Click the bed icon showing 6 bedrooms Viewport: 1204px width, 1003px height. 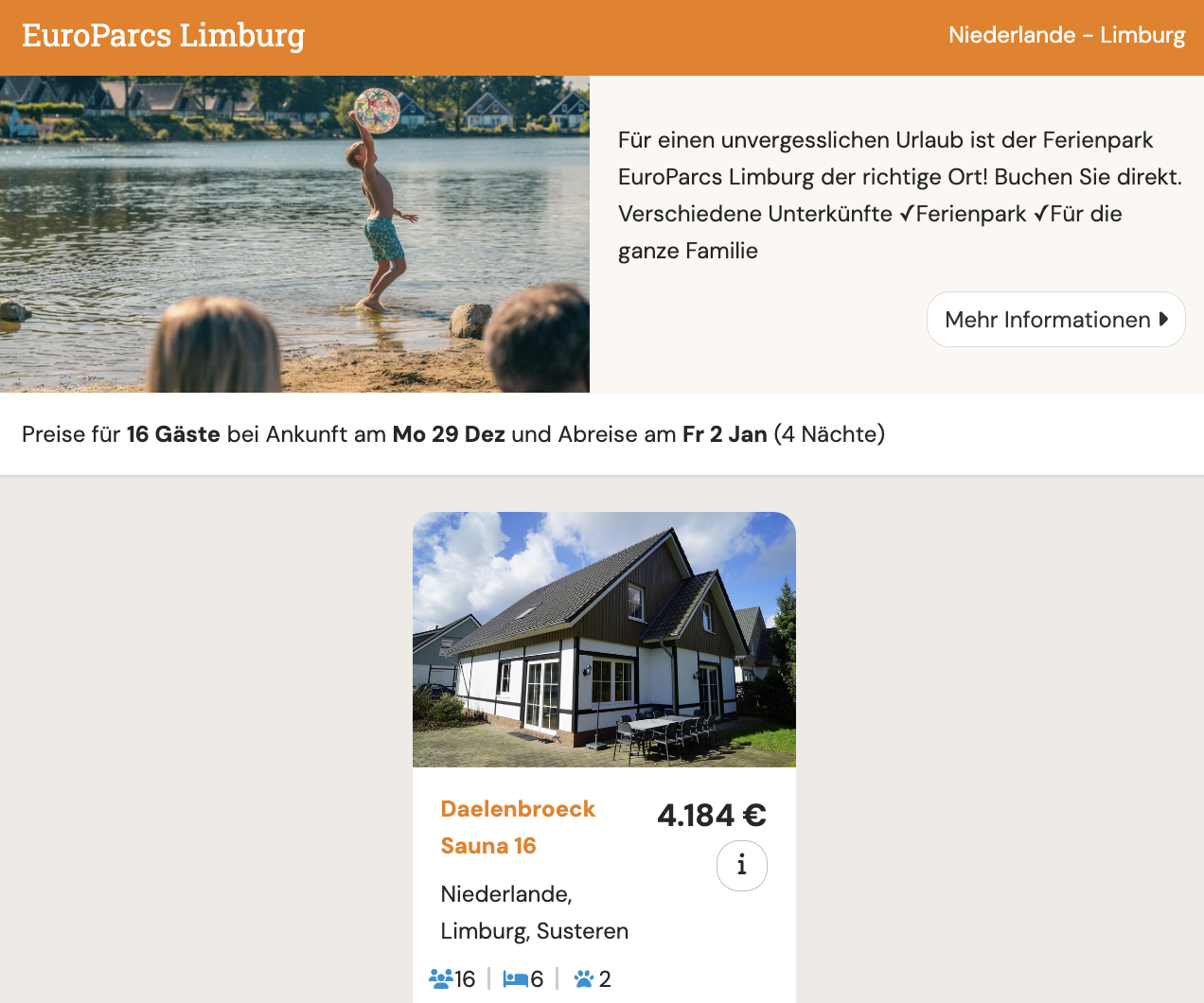point(516,978)
